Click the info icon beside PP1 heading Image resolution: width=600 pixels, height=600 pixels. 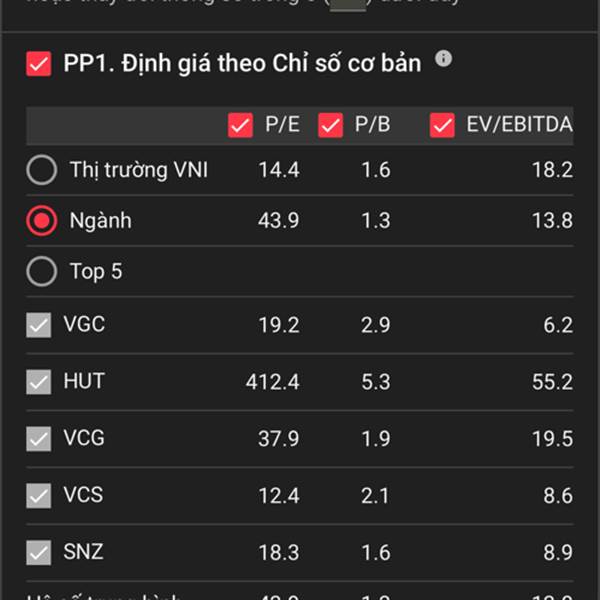click(443, 59)
